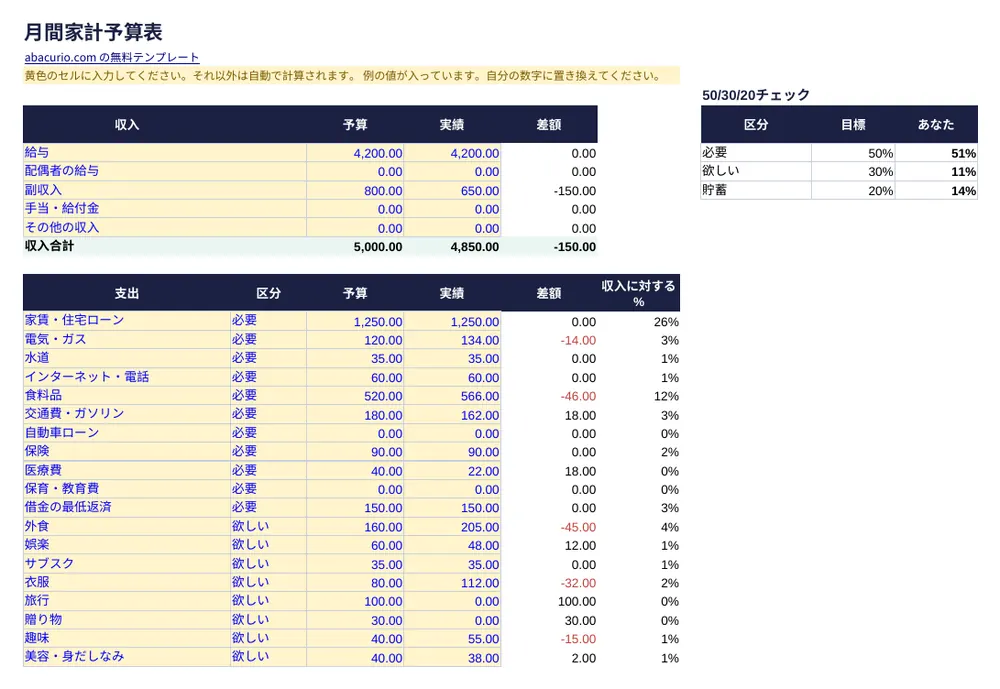The height and width of the screenshot is (689, 1000).
Task: Select the インターネット・電話 label cell
Action: point(127,377)
